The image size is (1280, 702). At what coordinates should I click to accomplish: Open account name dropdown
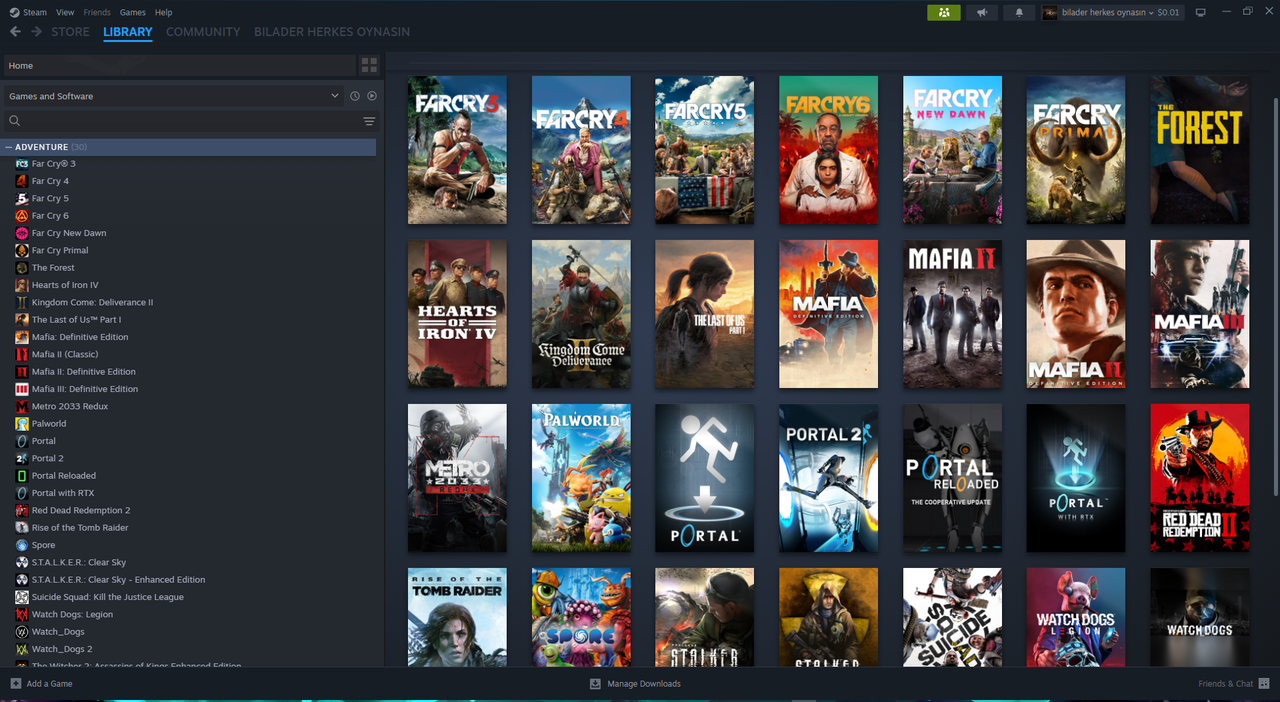click(x=1111, y=12)
